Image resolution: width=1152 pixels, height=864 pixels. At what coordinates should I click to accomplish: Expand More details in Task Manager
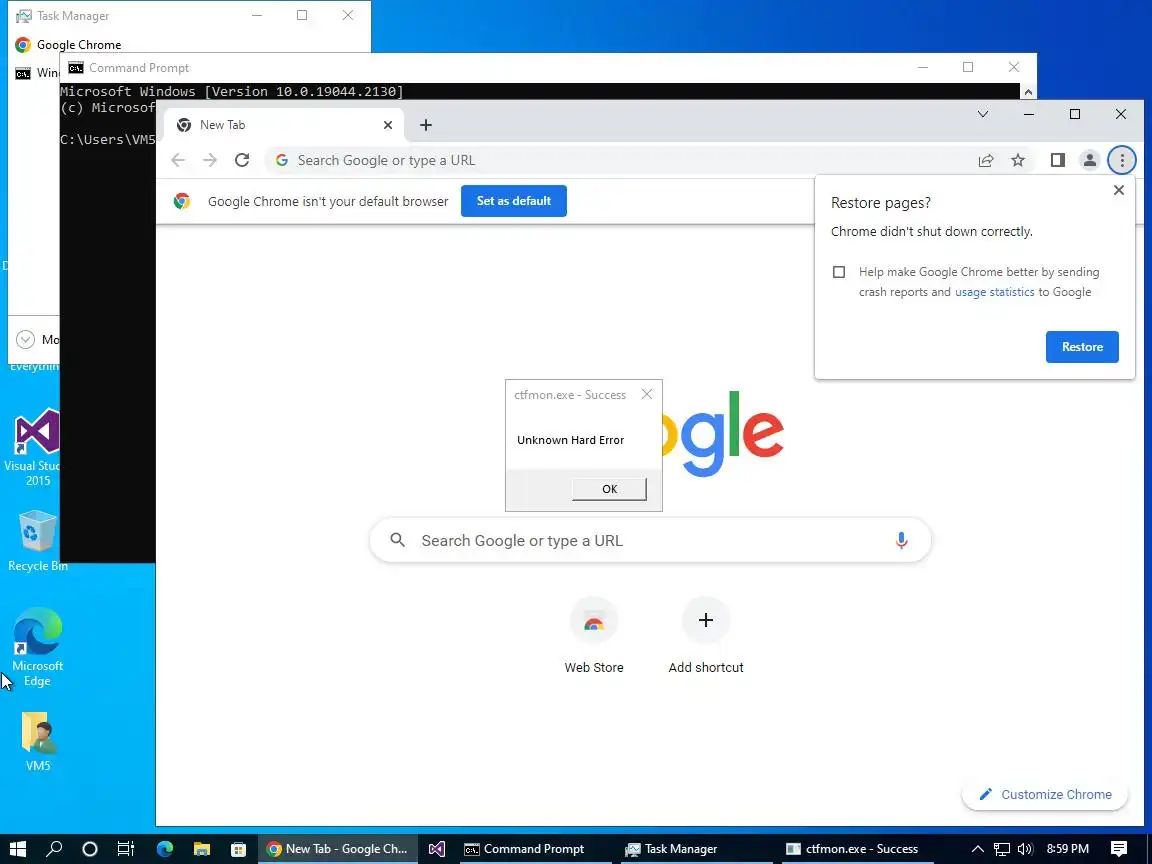point(25,339)
